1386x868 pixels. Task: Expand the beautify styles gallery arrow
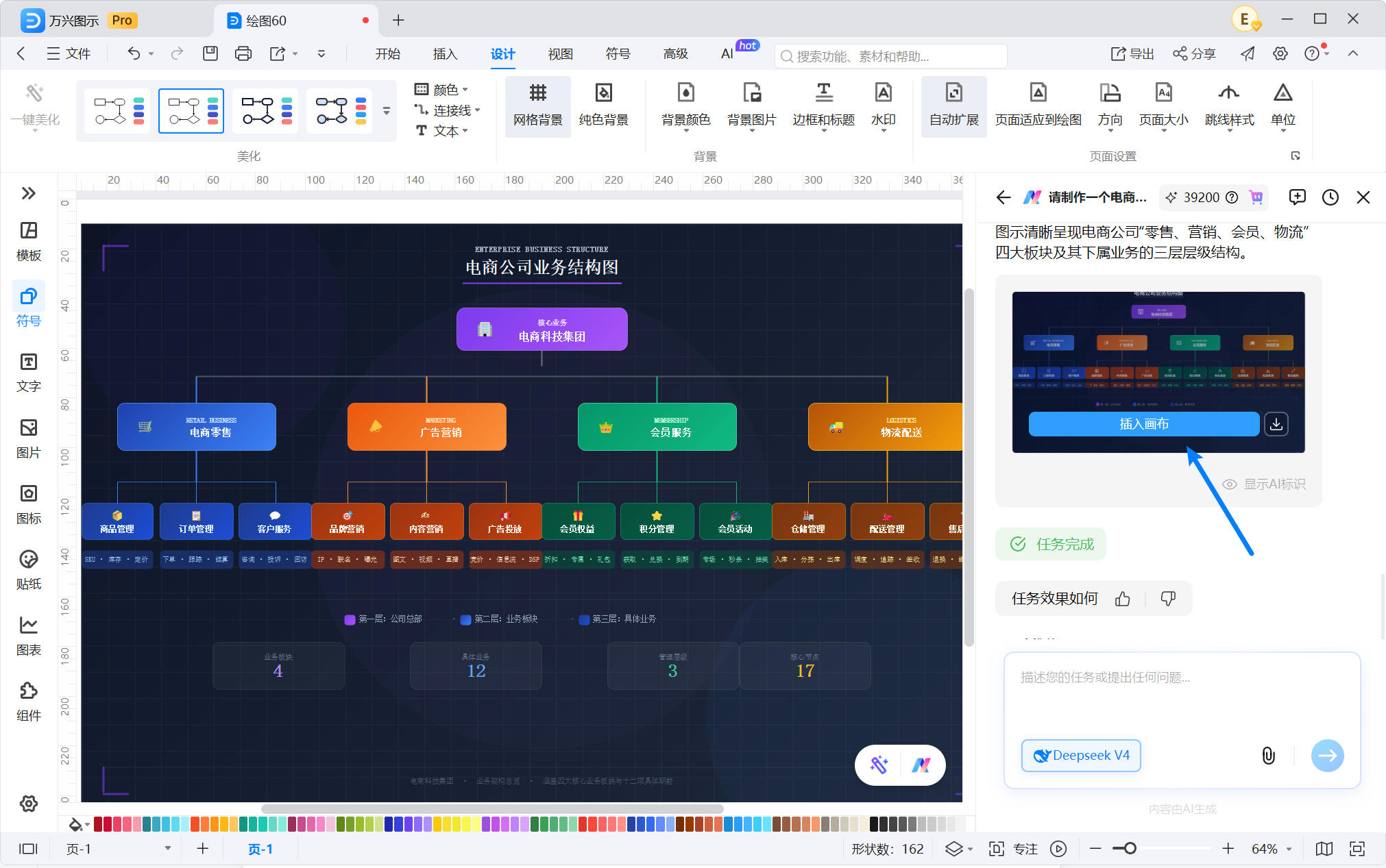[387, 110]
